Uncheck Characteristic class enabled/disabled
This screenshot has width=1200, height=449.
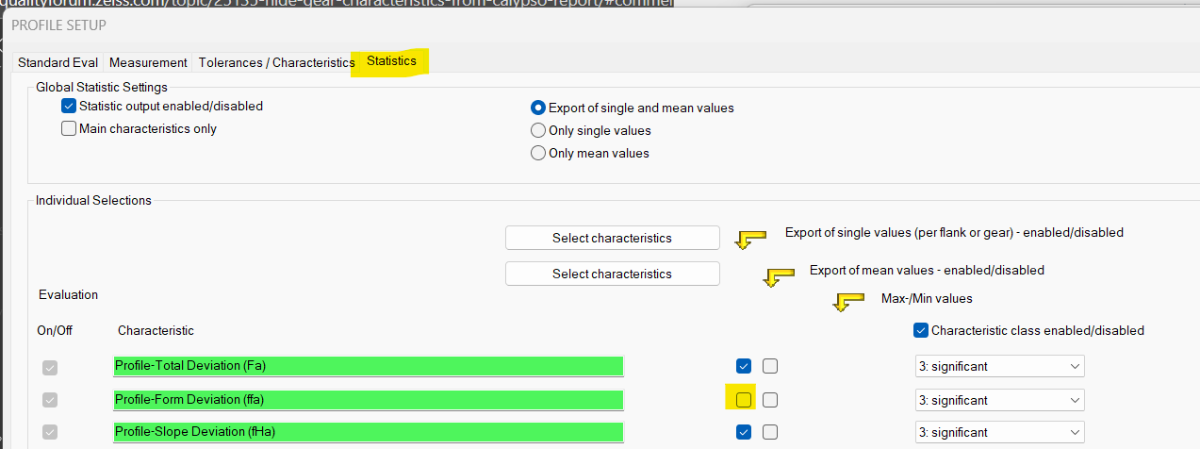pos(920,330)
